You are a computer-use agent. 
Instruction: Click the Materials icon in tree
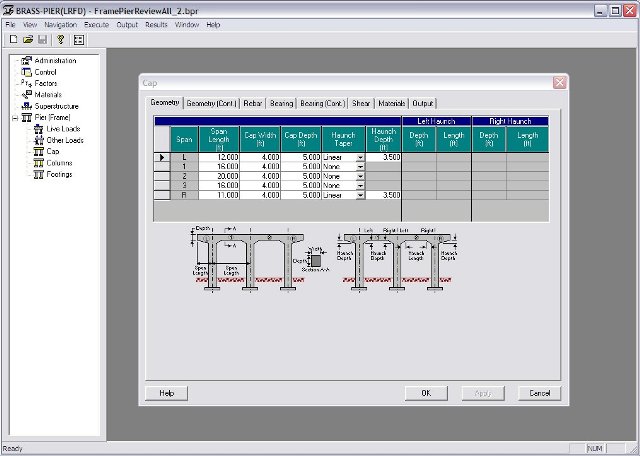27,95
